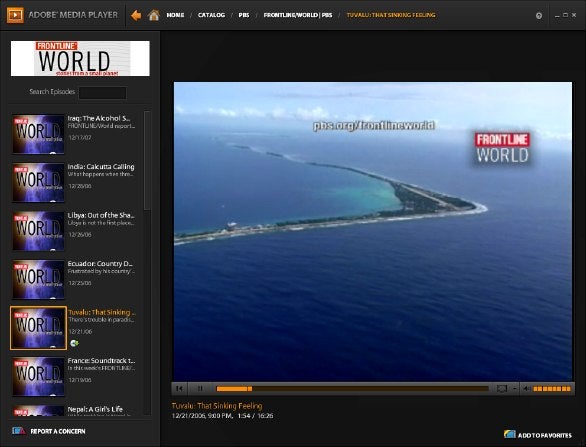
Task: Open the France: Soundtrack t... thumbnail
Action: [38, 377]
